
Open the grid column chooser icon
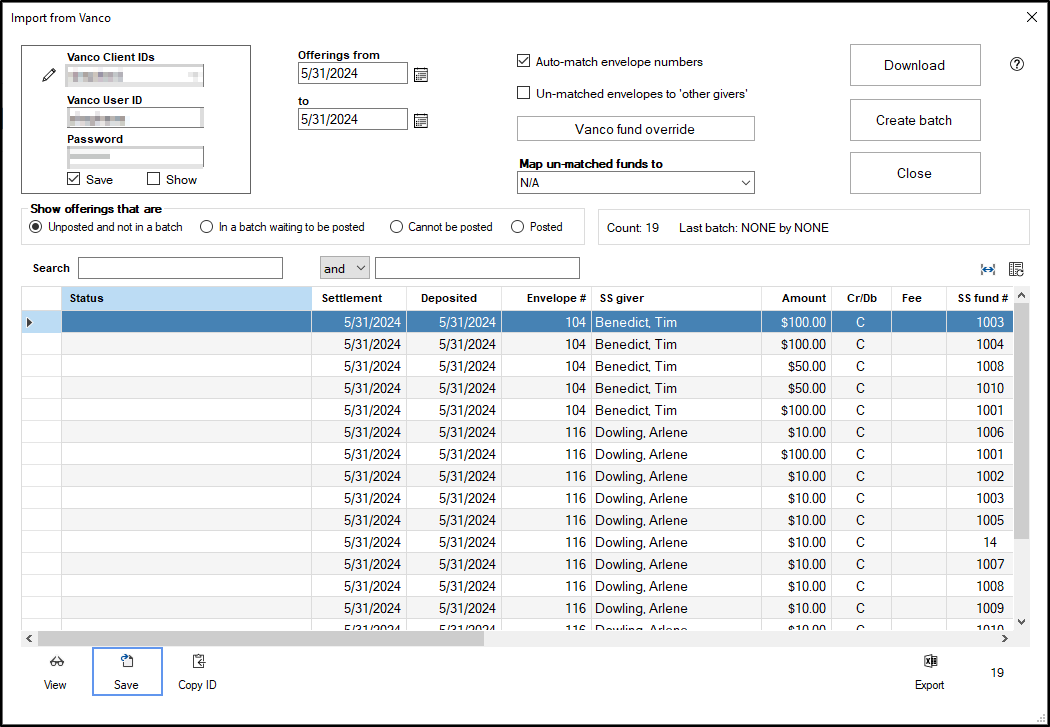(1016, 269)
